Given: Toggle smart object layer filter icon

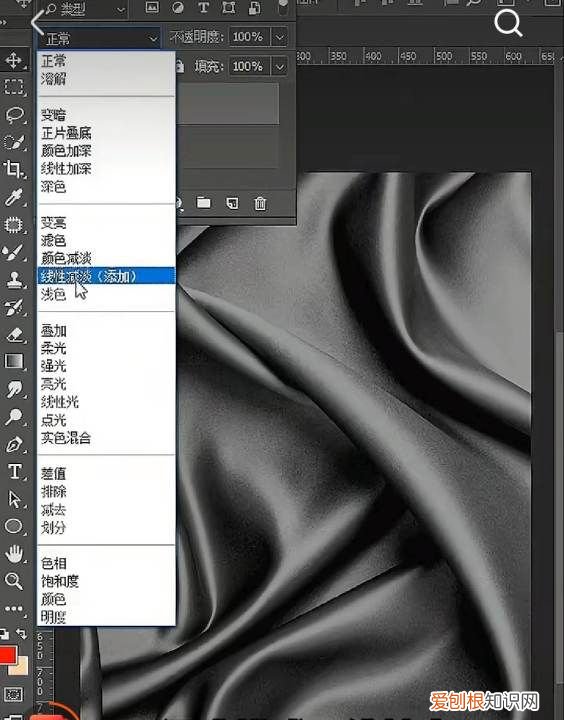Looking at the screenshot, I should [254, 7].
